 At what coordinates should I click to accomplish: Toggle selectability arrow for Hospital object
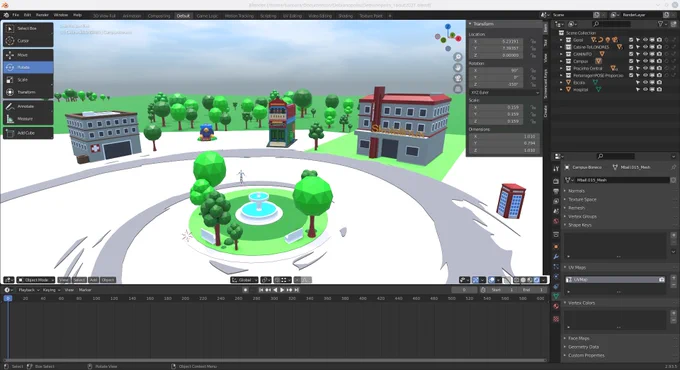tap(638, 89)
